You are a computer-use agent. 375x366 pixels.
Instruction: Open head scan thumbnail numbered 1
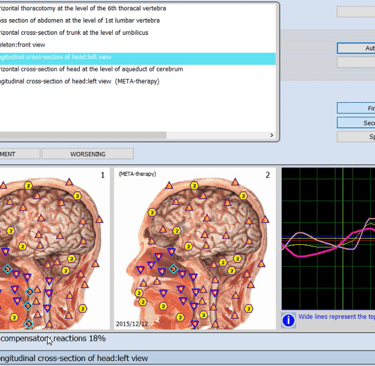point(54,249)
